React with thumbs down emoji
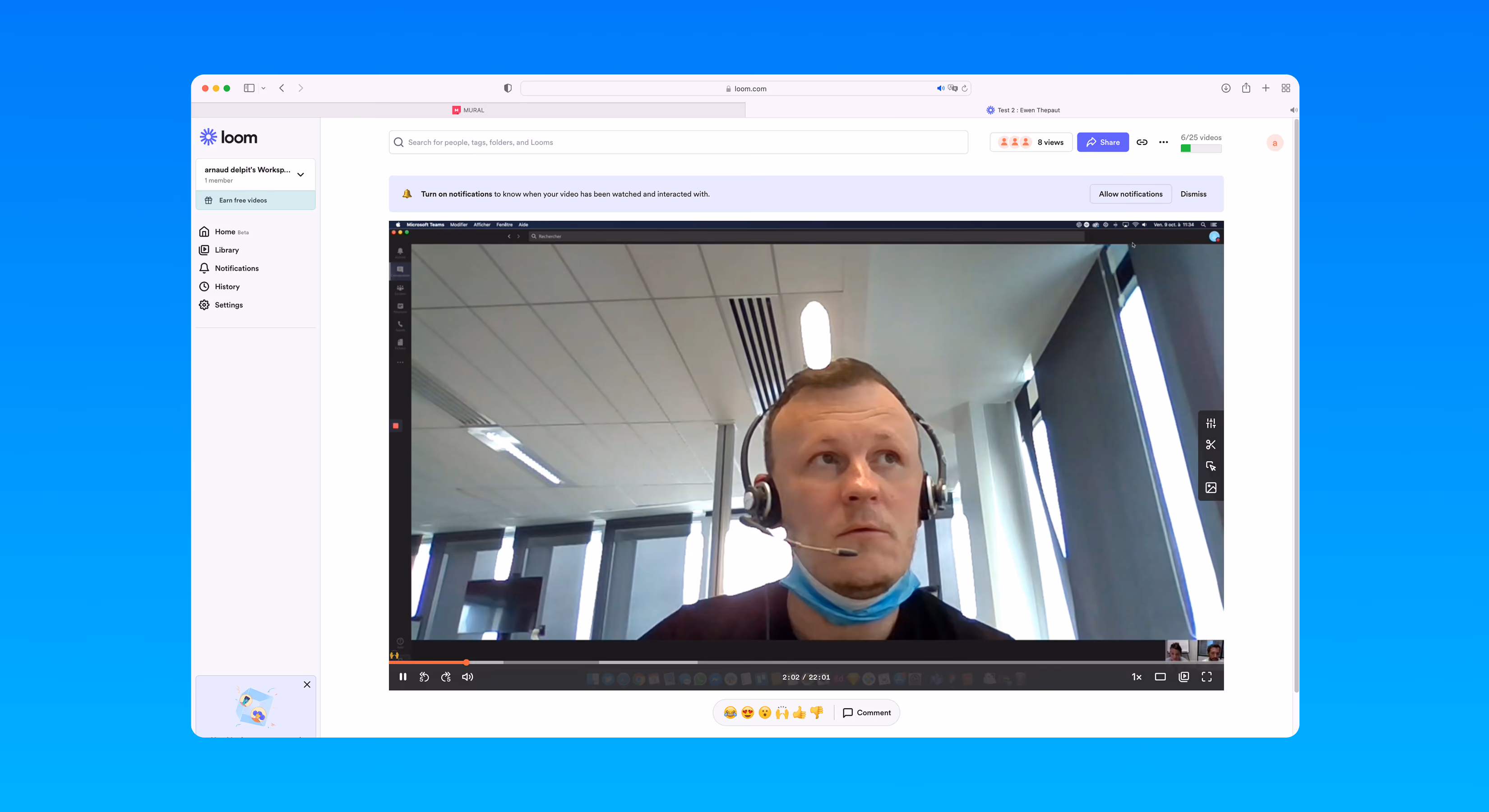This screenshot has width=1489, height=812. pyautogui.click(x=816, y=713)
